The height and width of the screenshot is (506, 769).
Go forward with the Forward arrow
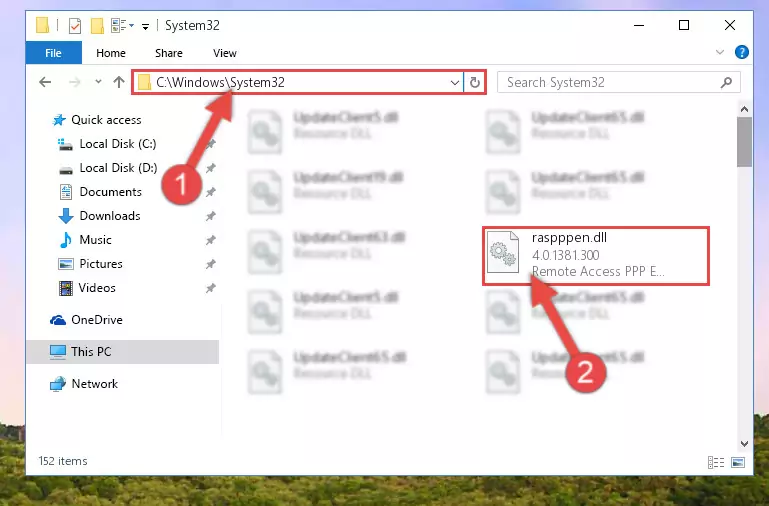[x=75, y=82]
